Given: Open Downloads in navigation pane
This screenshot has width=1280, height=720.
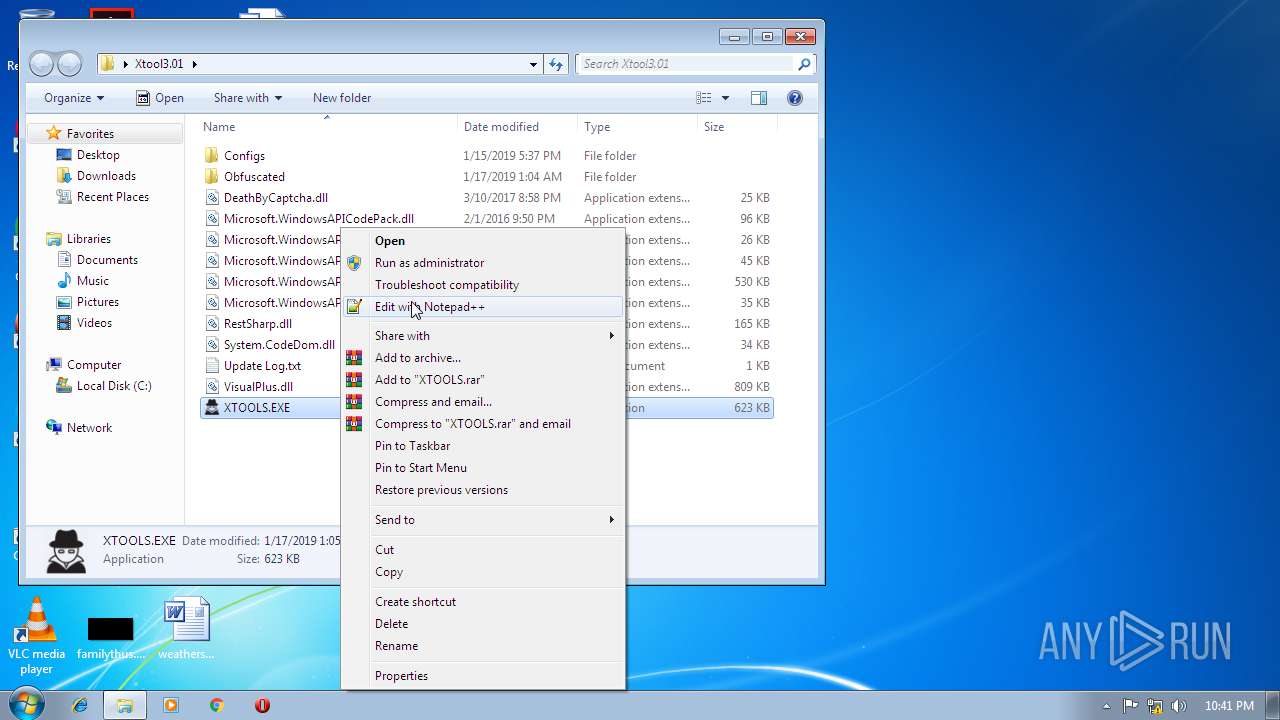Looking at the screenshot, I should point(106,176).
